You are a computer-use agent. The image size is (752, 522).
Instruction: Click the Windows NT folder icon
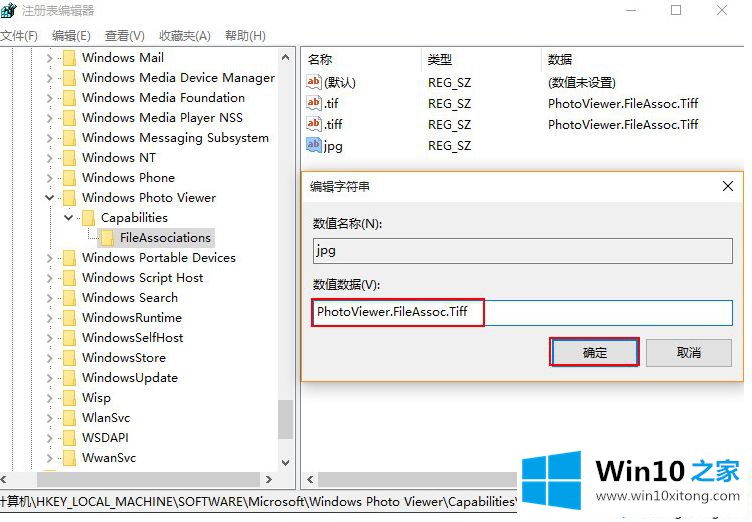[70, 158]
